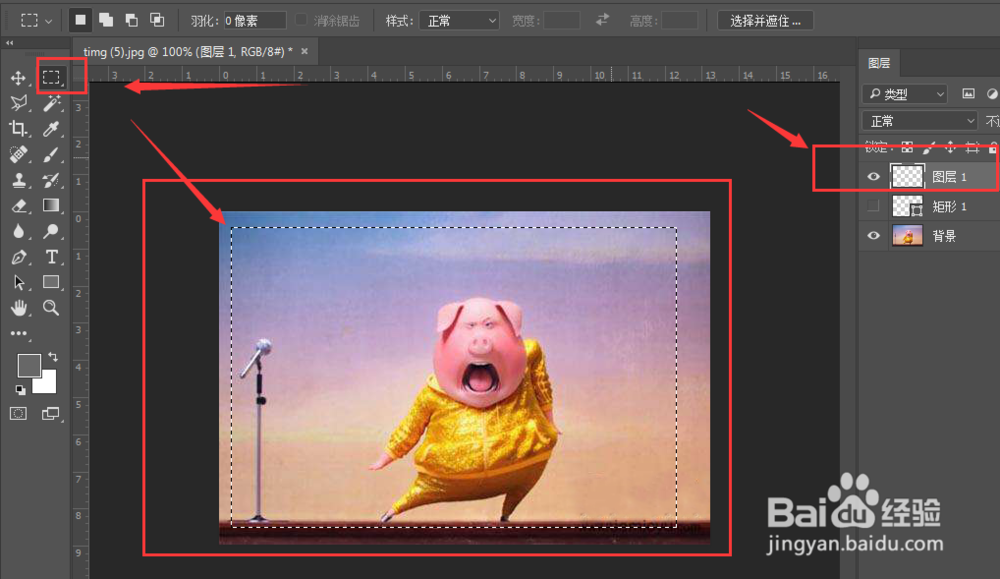Click the 高度 height field
Image resolution: width=1000 pixels, height=579 pixels.
[679, 20]
